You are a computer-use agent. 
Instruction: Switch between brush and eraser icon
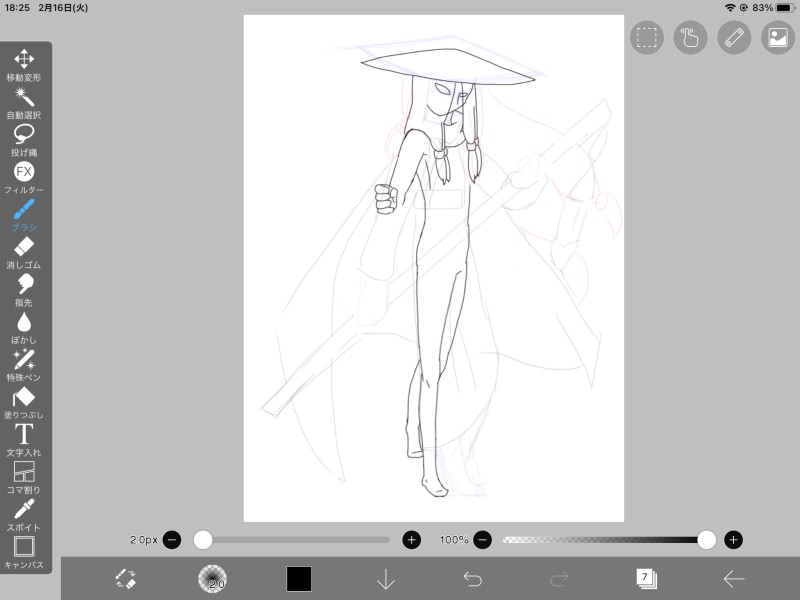pos(126,579)
